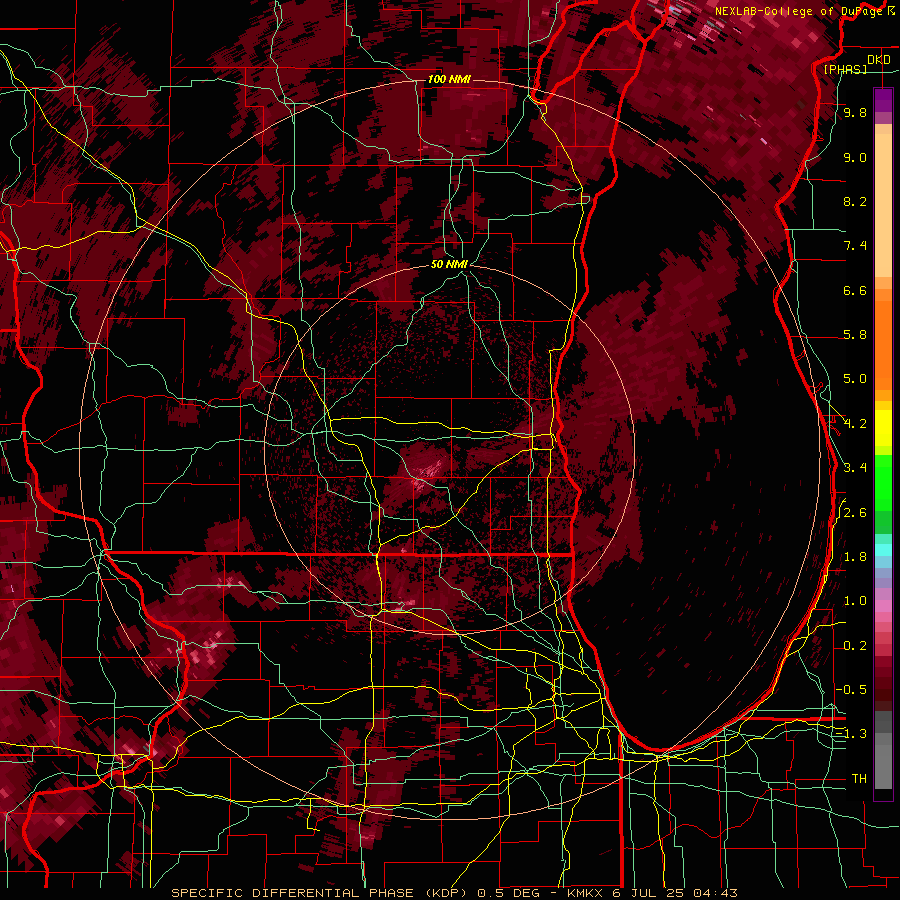Select the 9.8 value on the scale

tap(855, 113)
